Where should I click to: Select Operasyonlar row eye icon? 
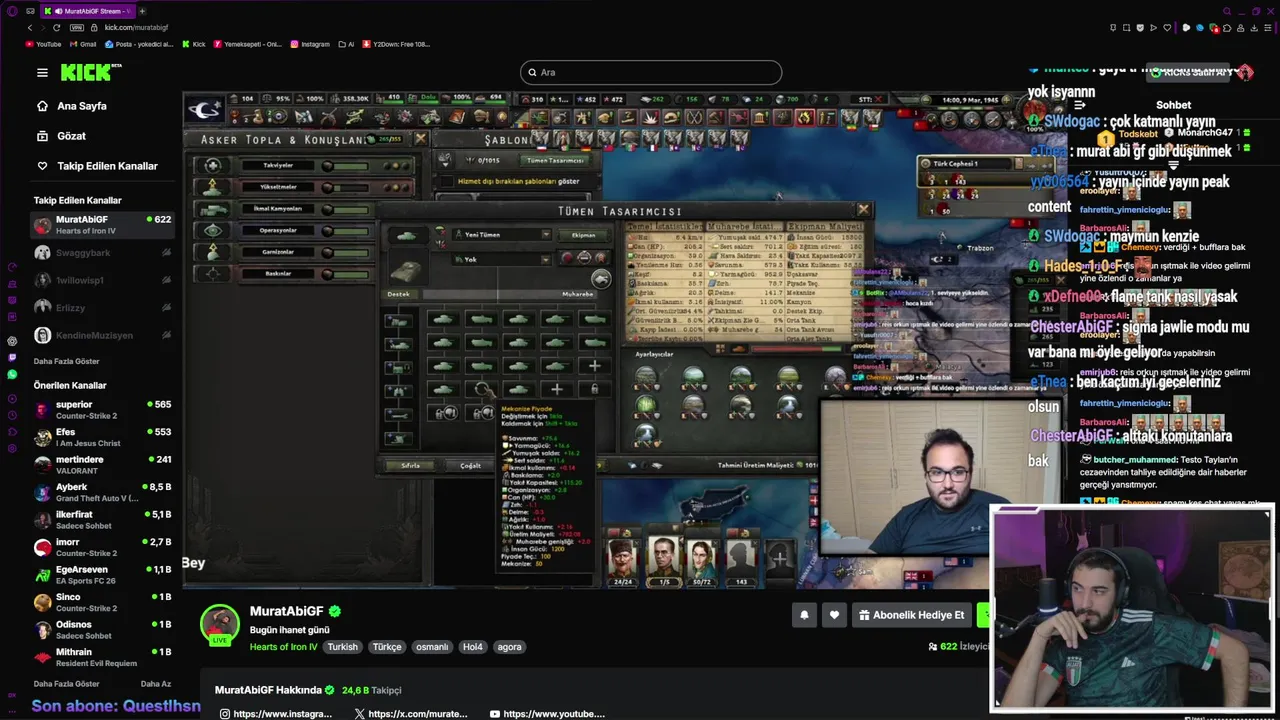[x=212, y=230]
